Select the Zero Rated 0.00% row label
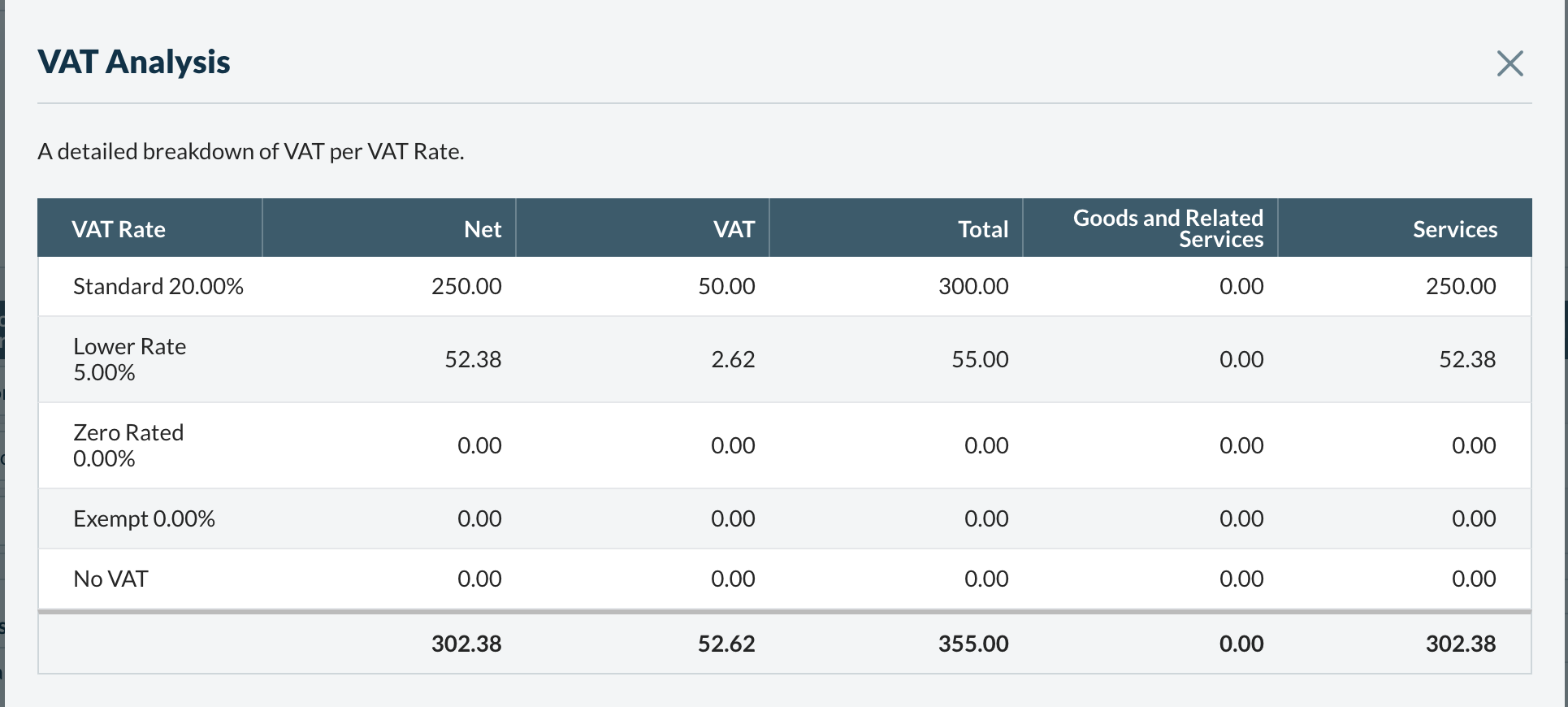Image resolution: width=1568 pixels, height=707 pixels. tap(128, 445)
